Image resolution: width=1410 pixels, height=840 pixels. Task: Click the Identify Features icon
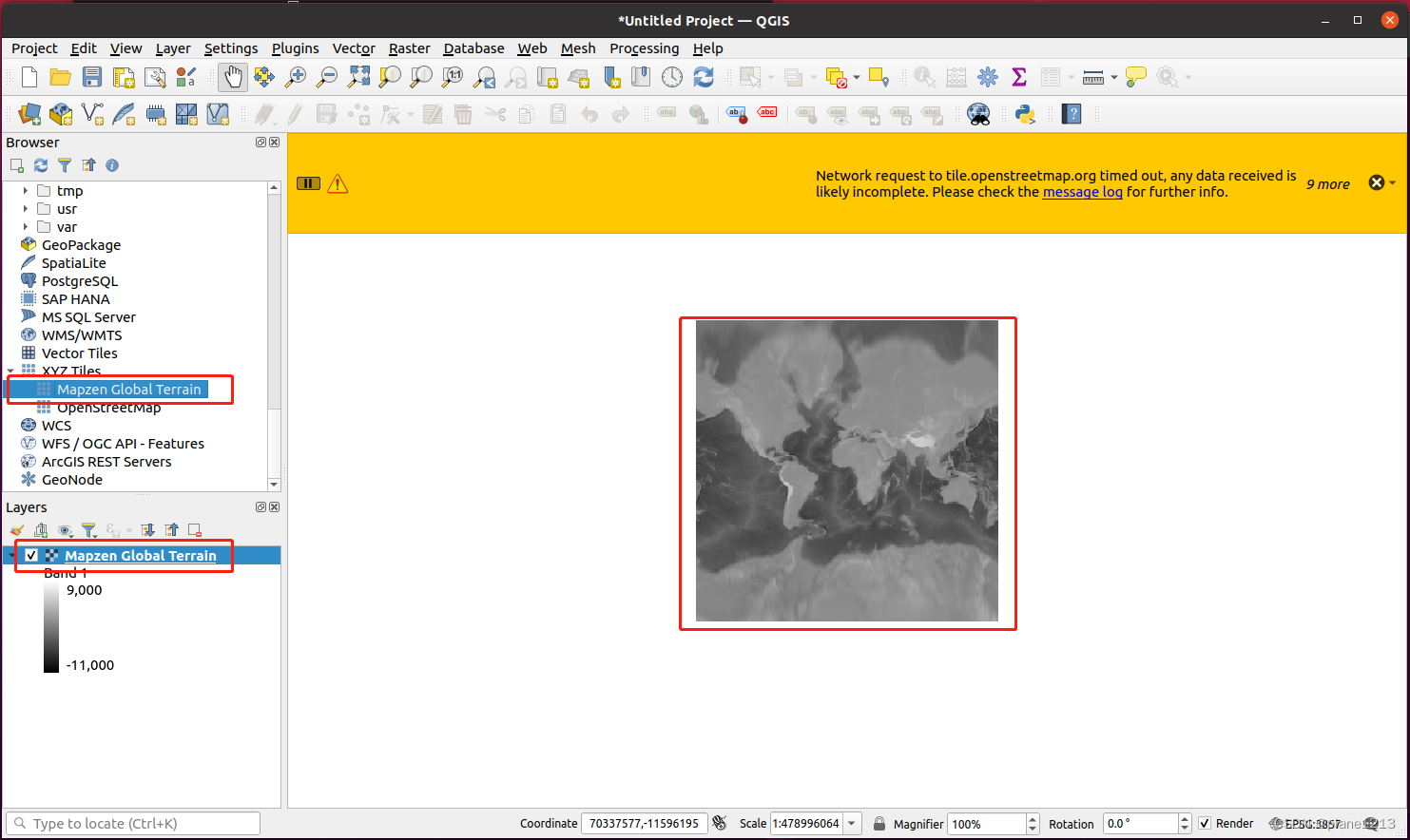924,77
